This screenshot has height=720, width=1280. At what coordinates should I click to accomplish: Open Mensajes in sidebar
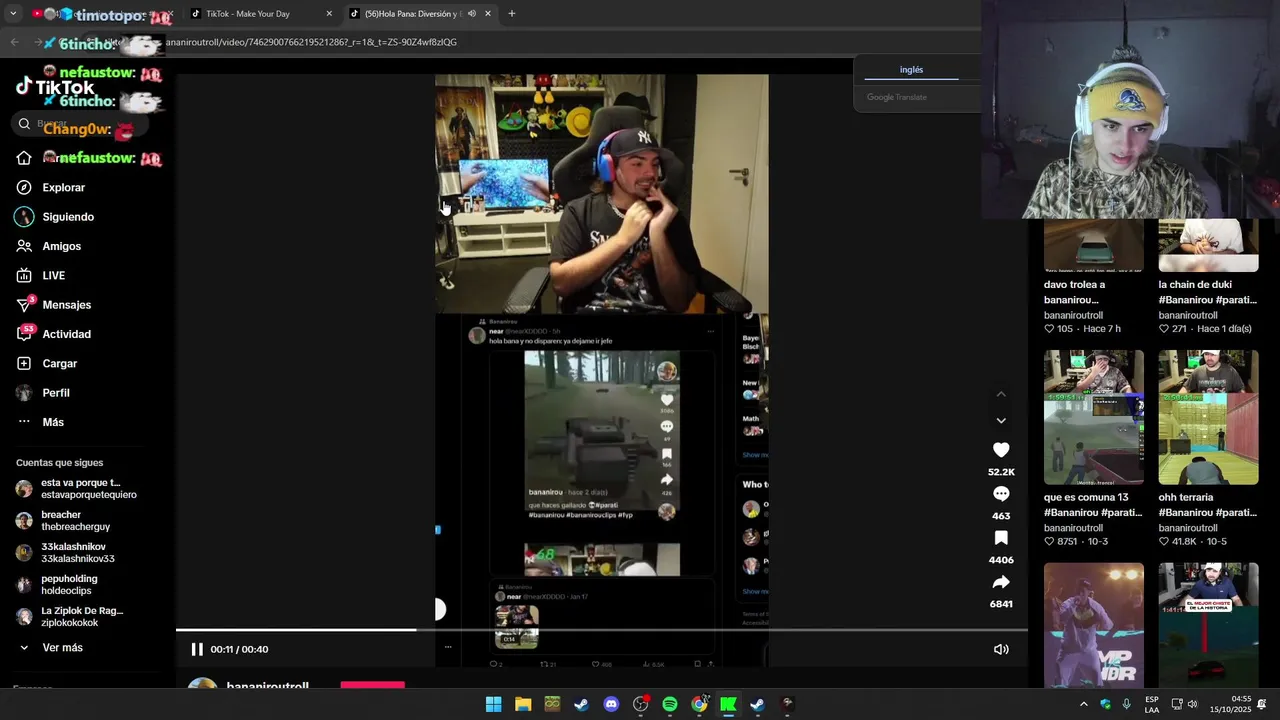click(66, 304)
